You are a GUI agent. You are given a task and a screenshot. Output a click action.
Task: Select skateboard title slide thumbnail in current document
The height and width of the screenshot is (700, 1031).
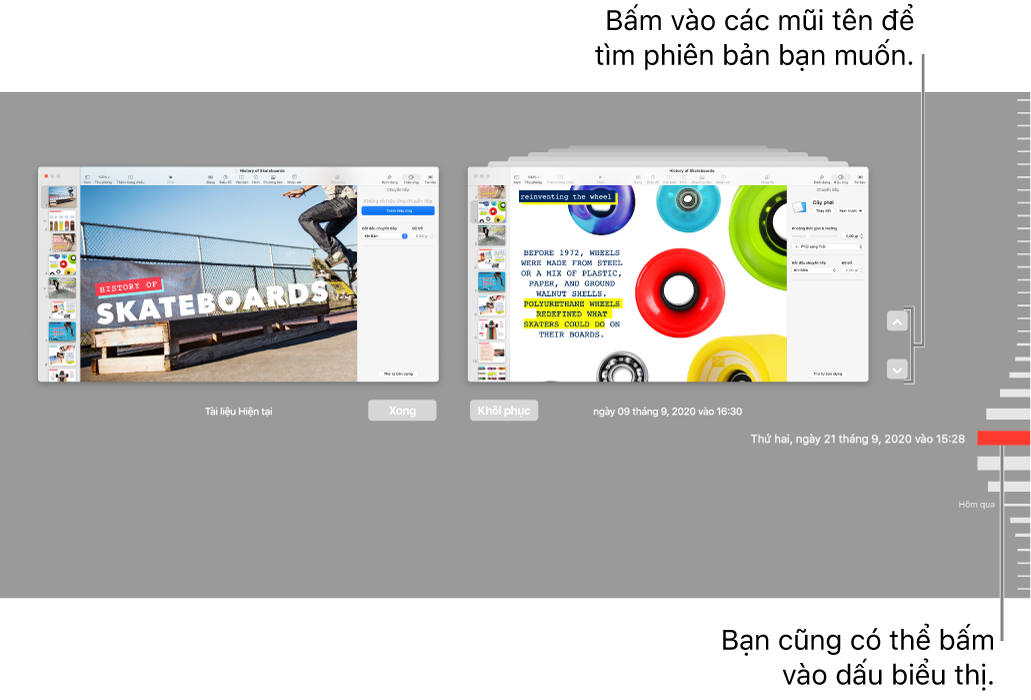pos(62,196)
